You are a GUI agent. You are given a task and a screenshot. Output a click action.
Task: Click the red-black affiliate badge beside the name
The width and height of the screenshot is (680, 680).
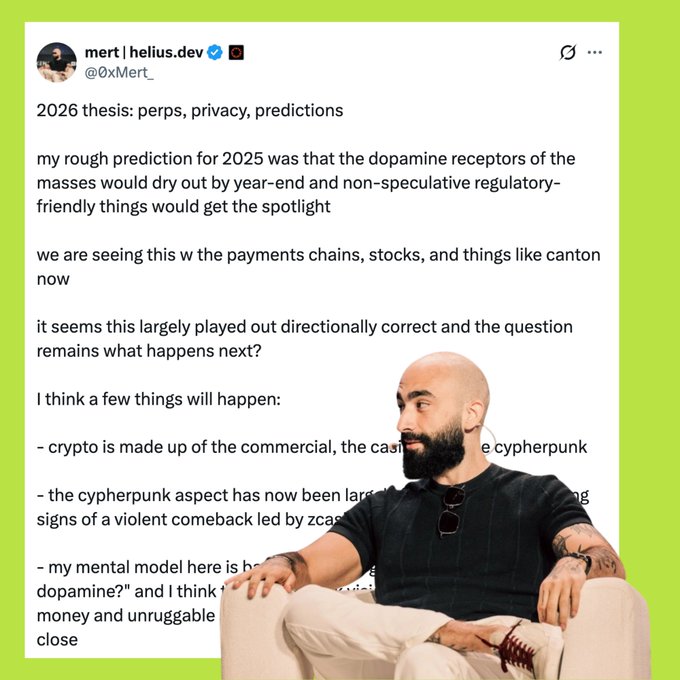237,52
